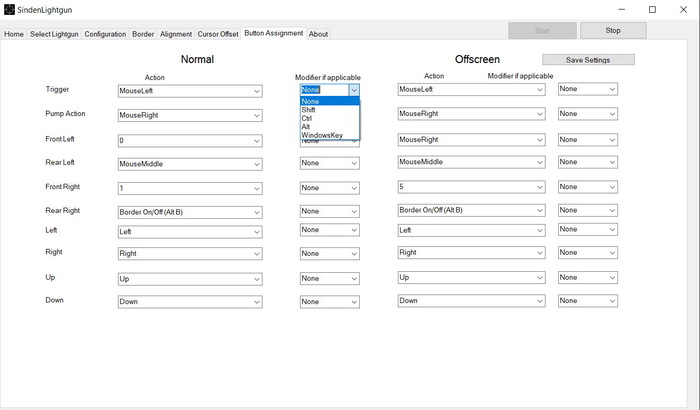
Task: Open Offscreen Front Right action dropdown showing 5
Action: [538, 188]
